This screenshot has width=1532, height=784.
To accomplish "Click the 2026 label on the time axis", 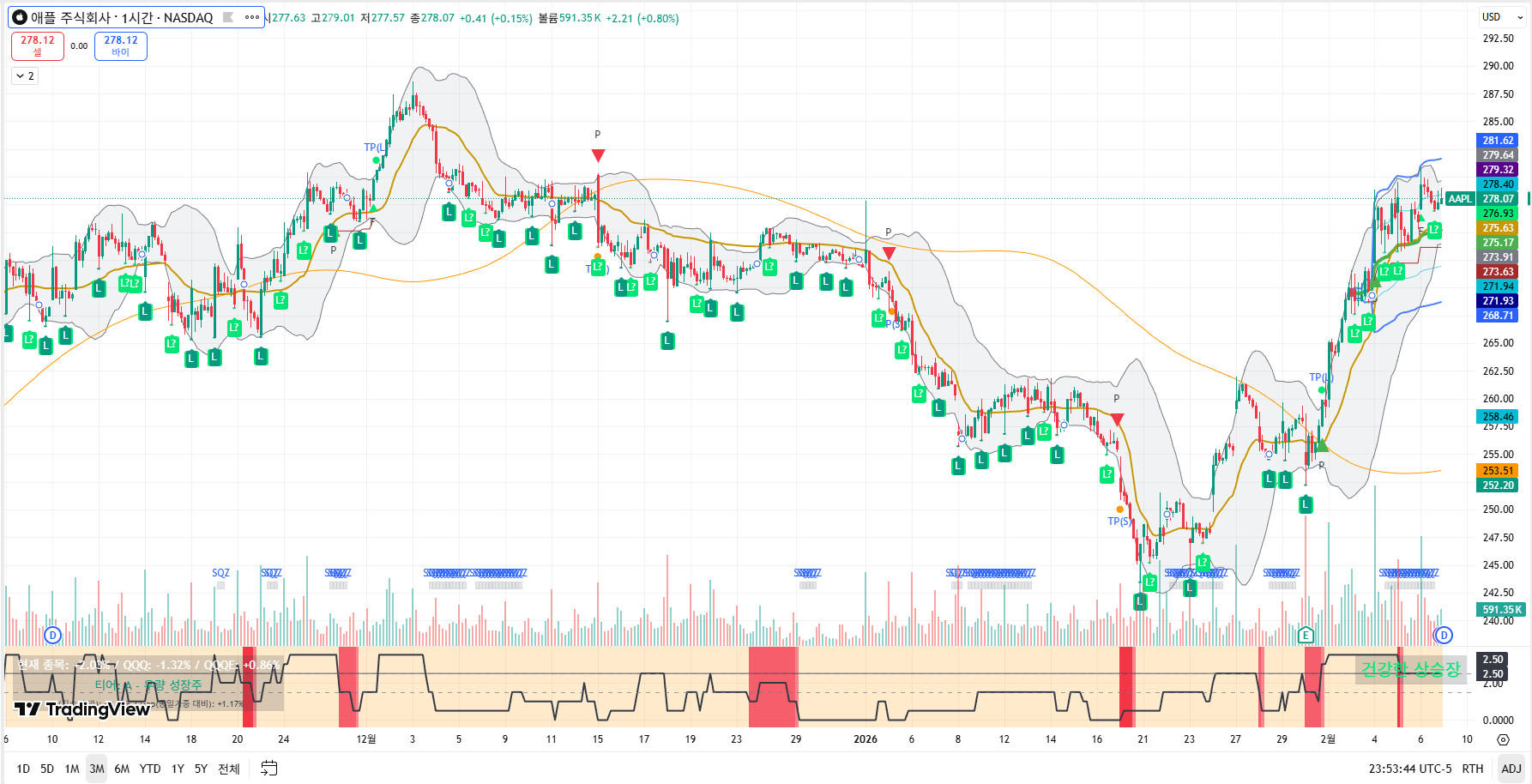I will (866, 739).
